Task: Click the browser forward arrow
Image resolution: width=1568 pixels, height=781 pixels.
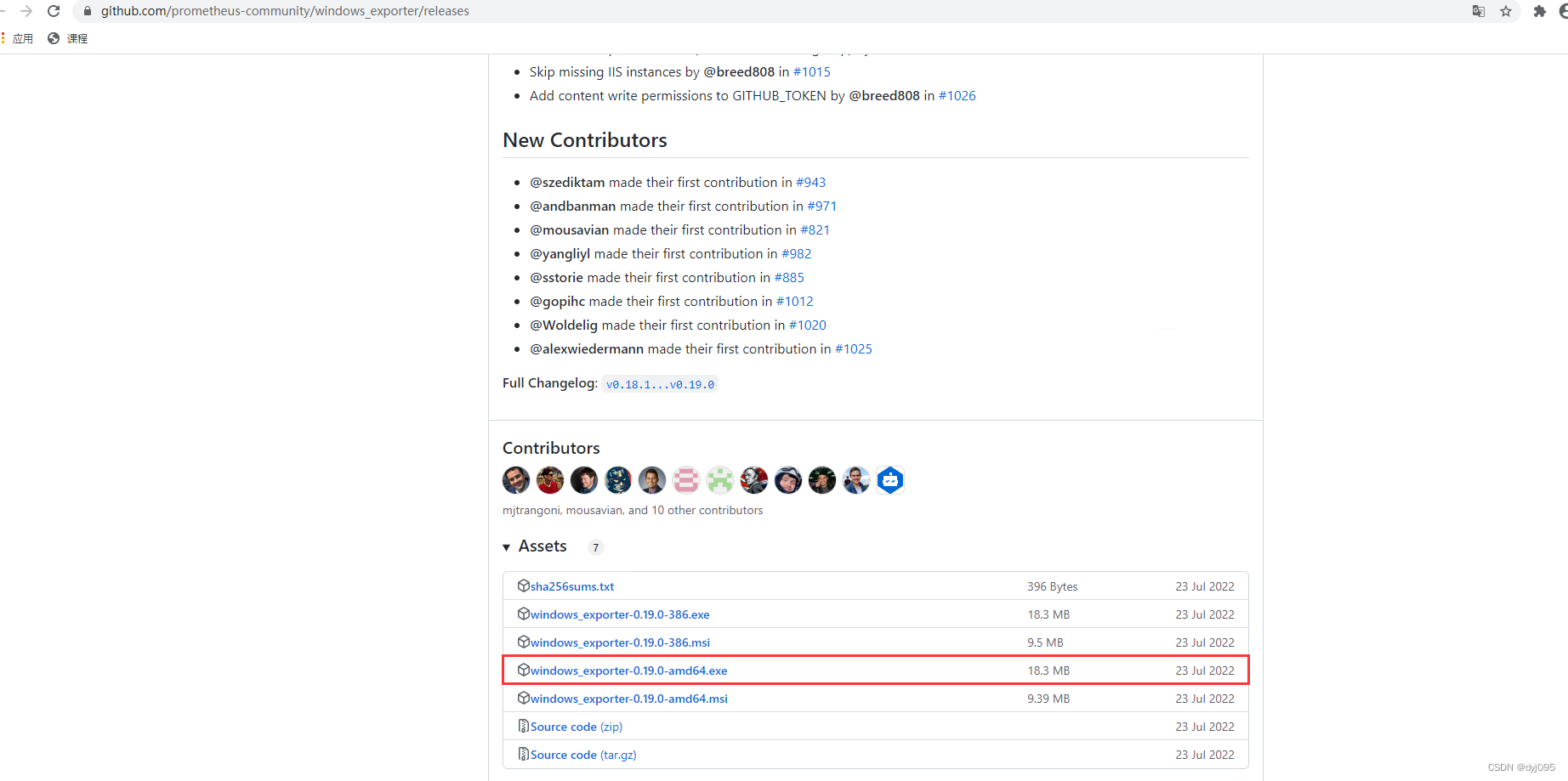Action: (26, 11)
